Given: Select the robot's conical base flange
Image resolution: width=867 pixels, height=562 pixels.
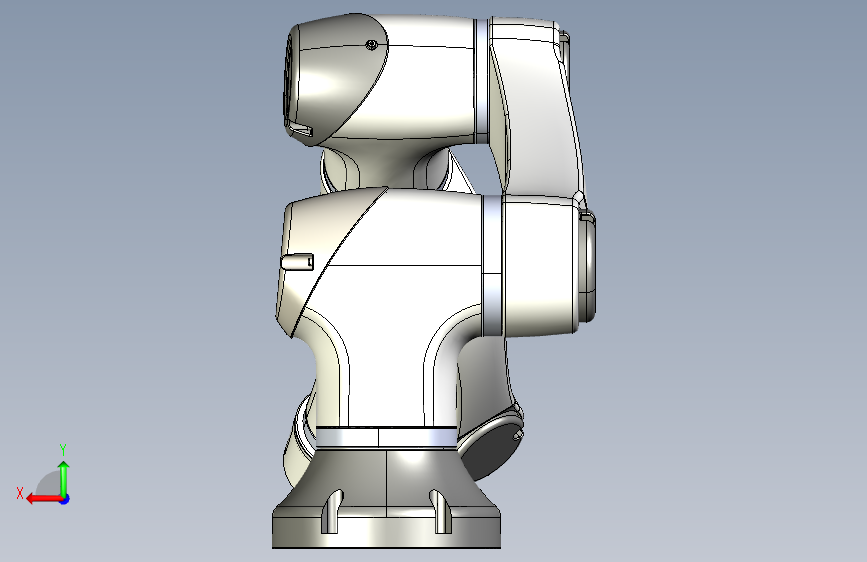Looking at the screenshot, I should click(x=387, y=498).
